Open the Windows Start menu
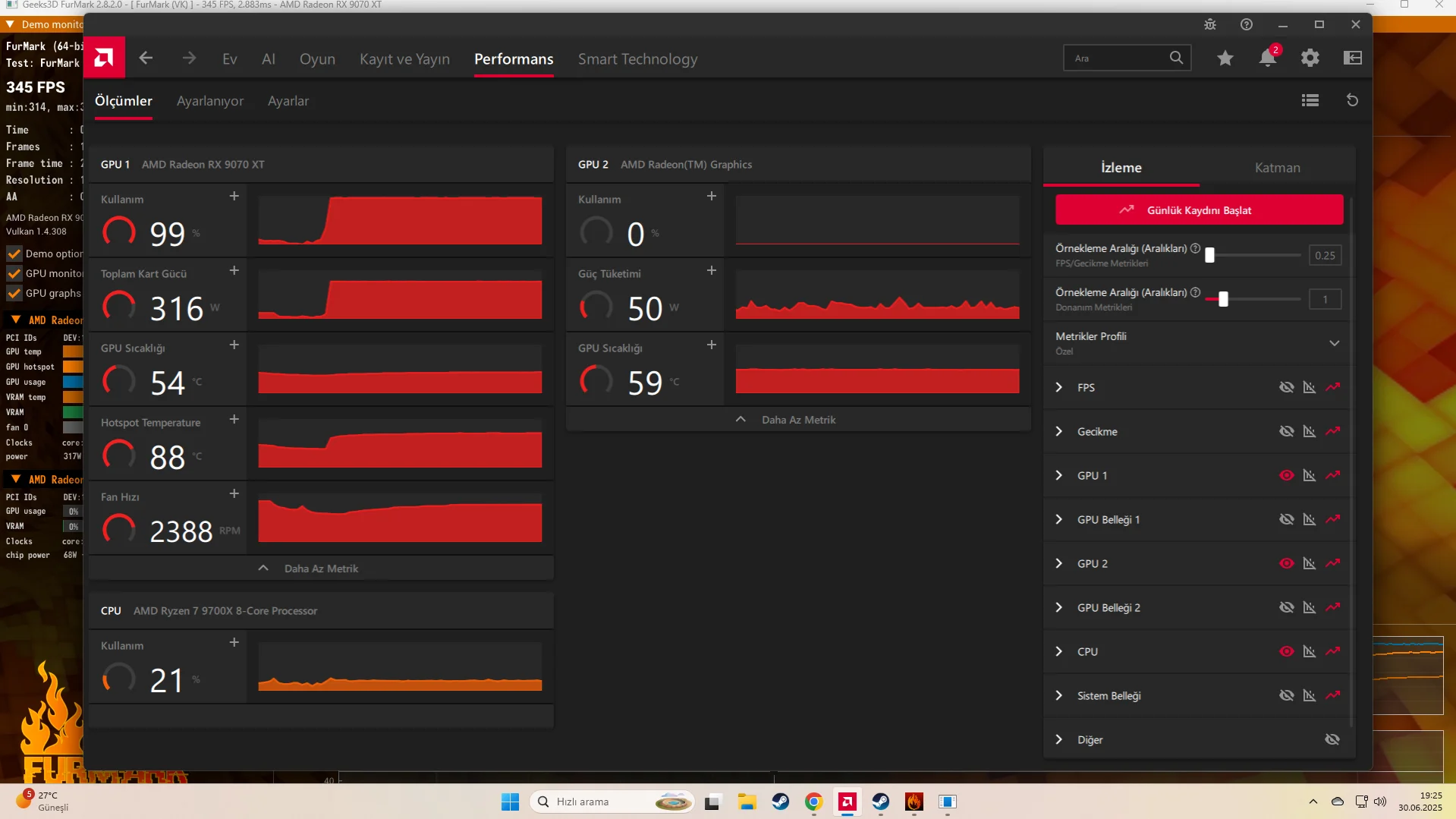 [x=510, y=802]
